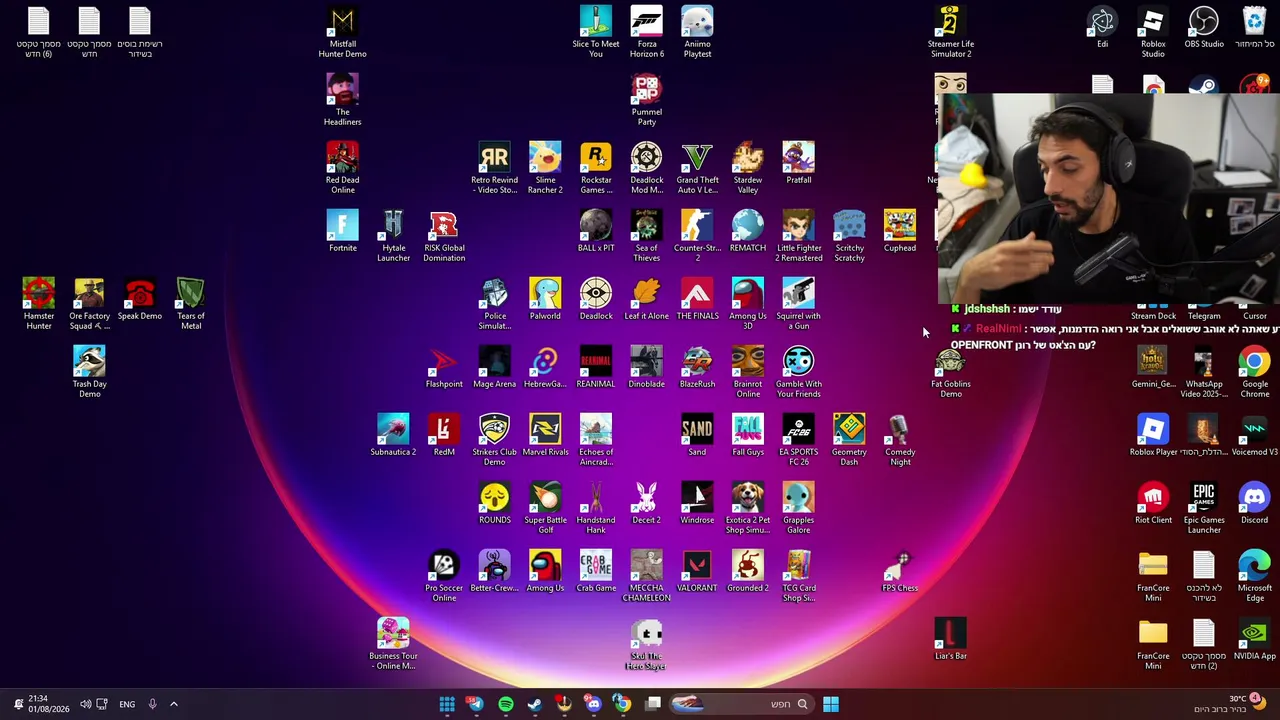The height and width of the screenshot is (720, 1280).
Task: Open Discord from the taskbar
Action: [593, 704]
